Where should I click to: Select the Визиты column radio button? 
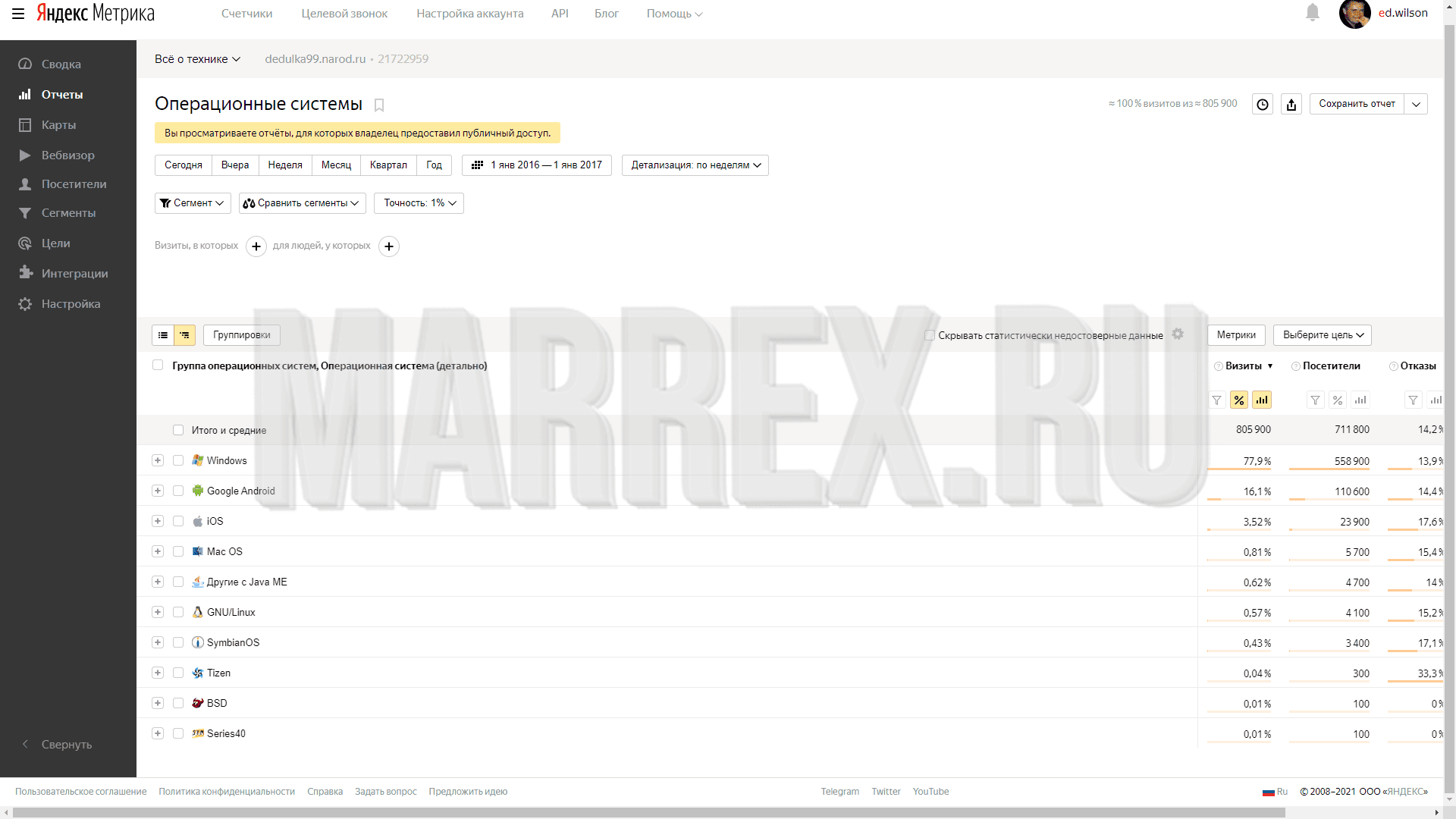(x=1219, y=366)
